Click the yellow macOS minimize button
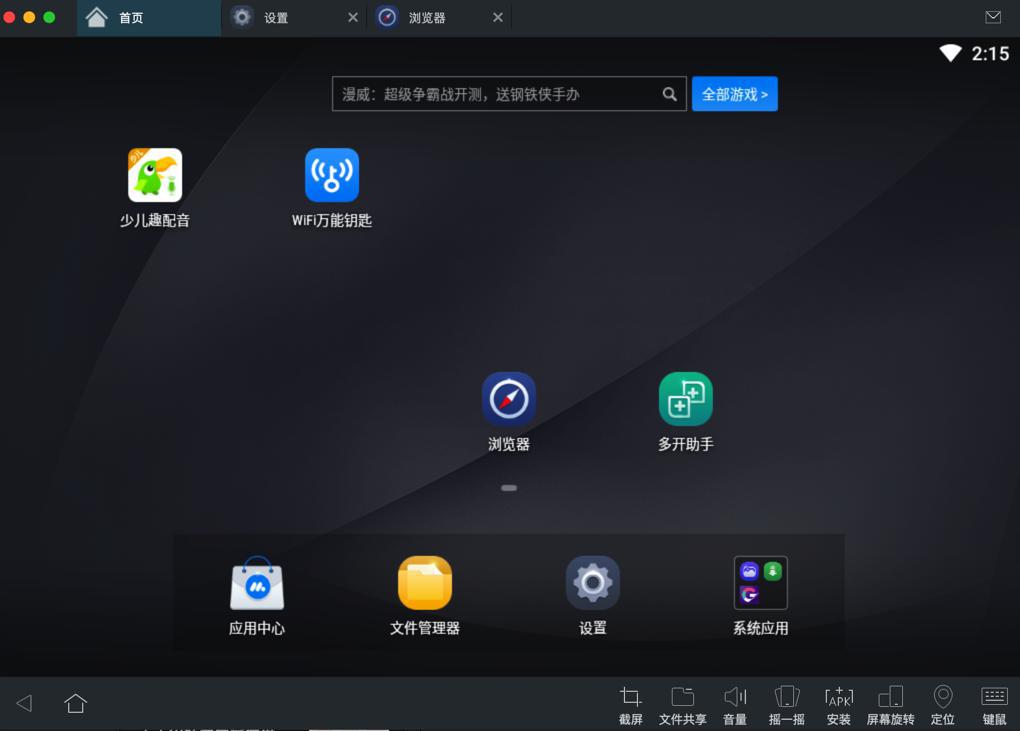Viewport: 1020px width, 731px height. [29, 18]
